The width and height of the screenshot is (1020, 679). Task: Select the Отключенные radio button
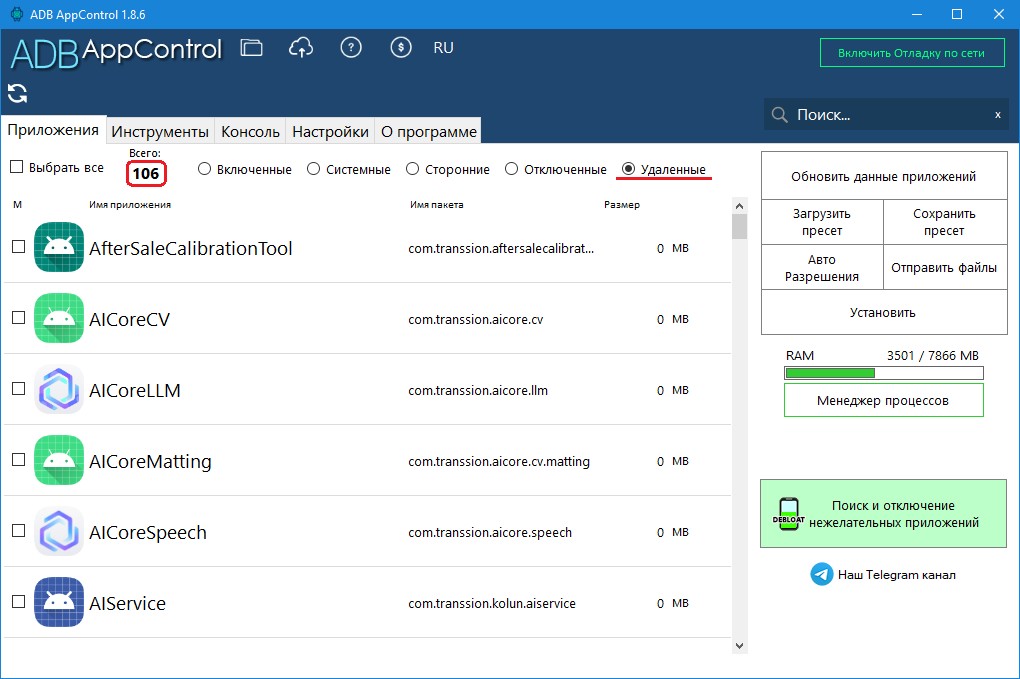[x=511, y=169]
